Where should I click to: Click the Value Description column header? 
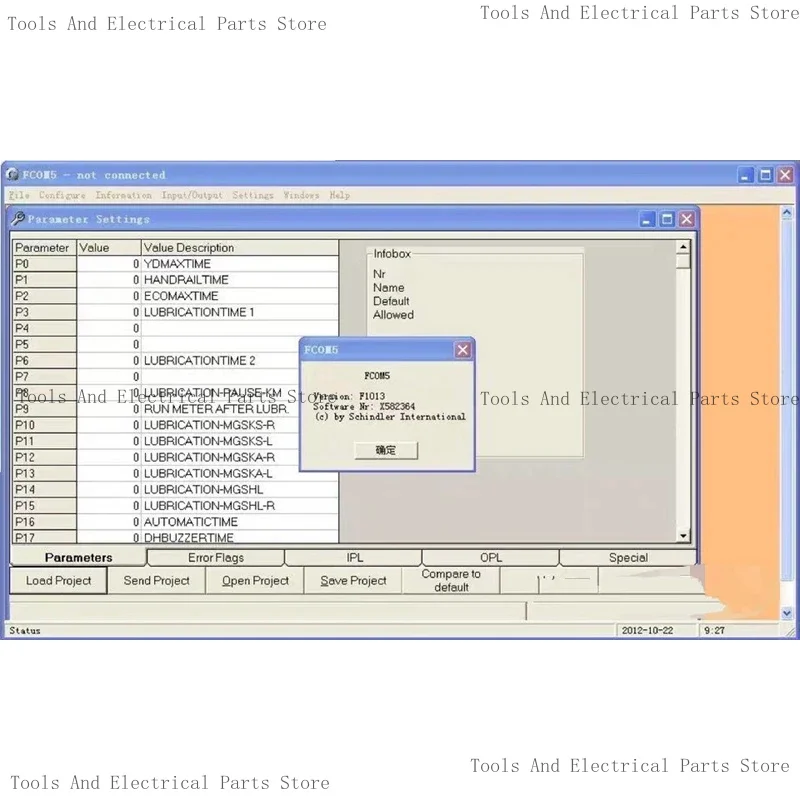click(x=240, y=248)
